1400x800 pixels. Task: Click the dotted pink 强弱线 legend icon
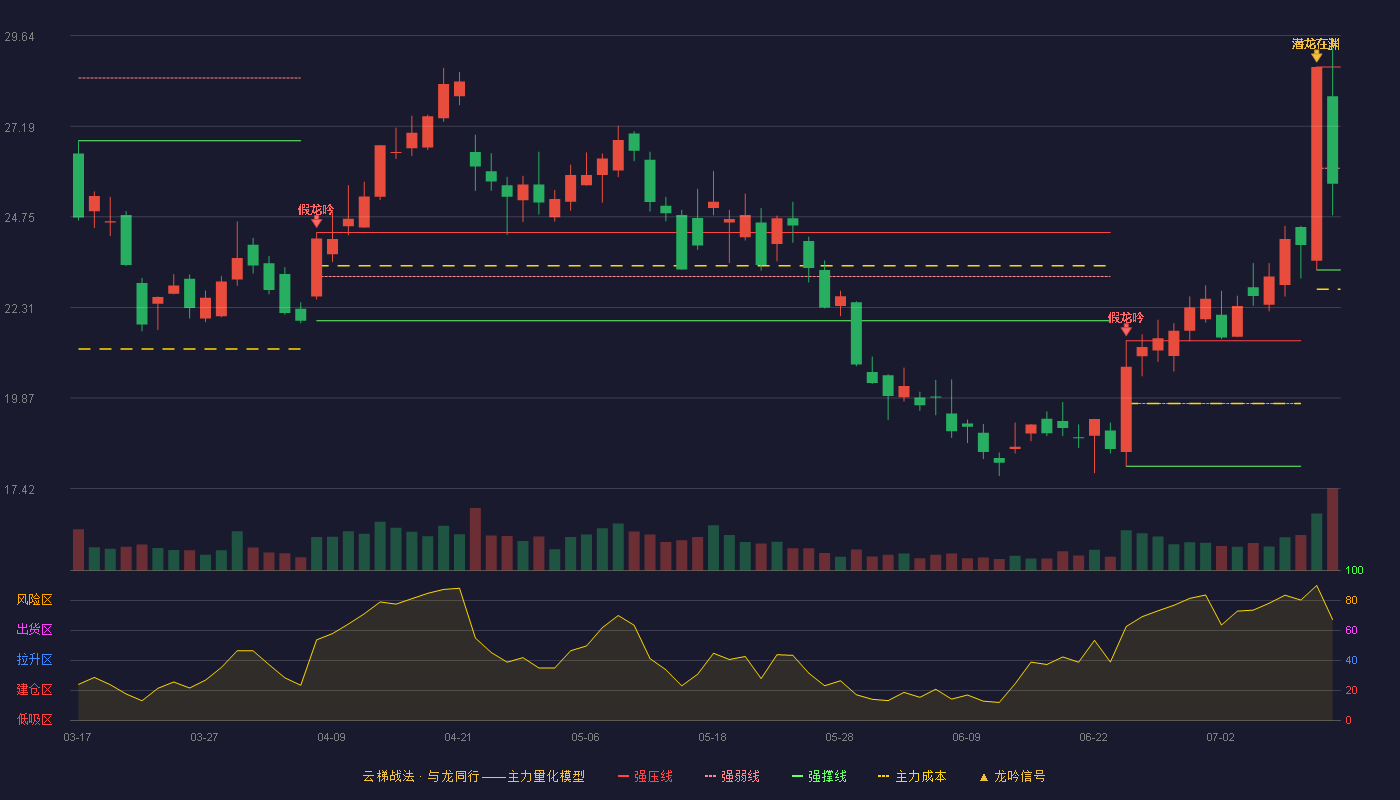pyautogui.click(x=710, y=776)
